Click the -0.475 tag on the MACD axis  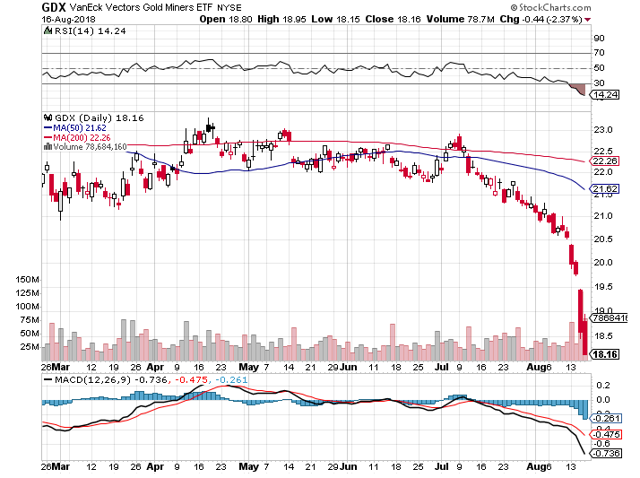[606, 434]
